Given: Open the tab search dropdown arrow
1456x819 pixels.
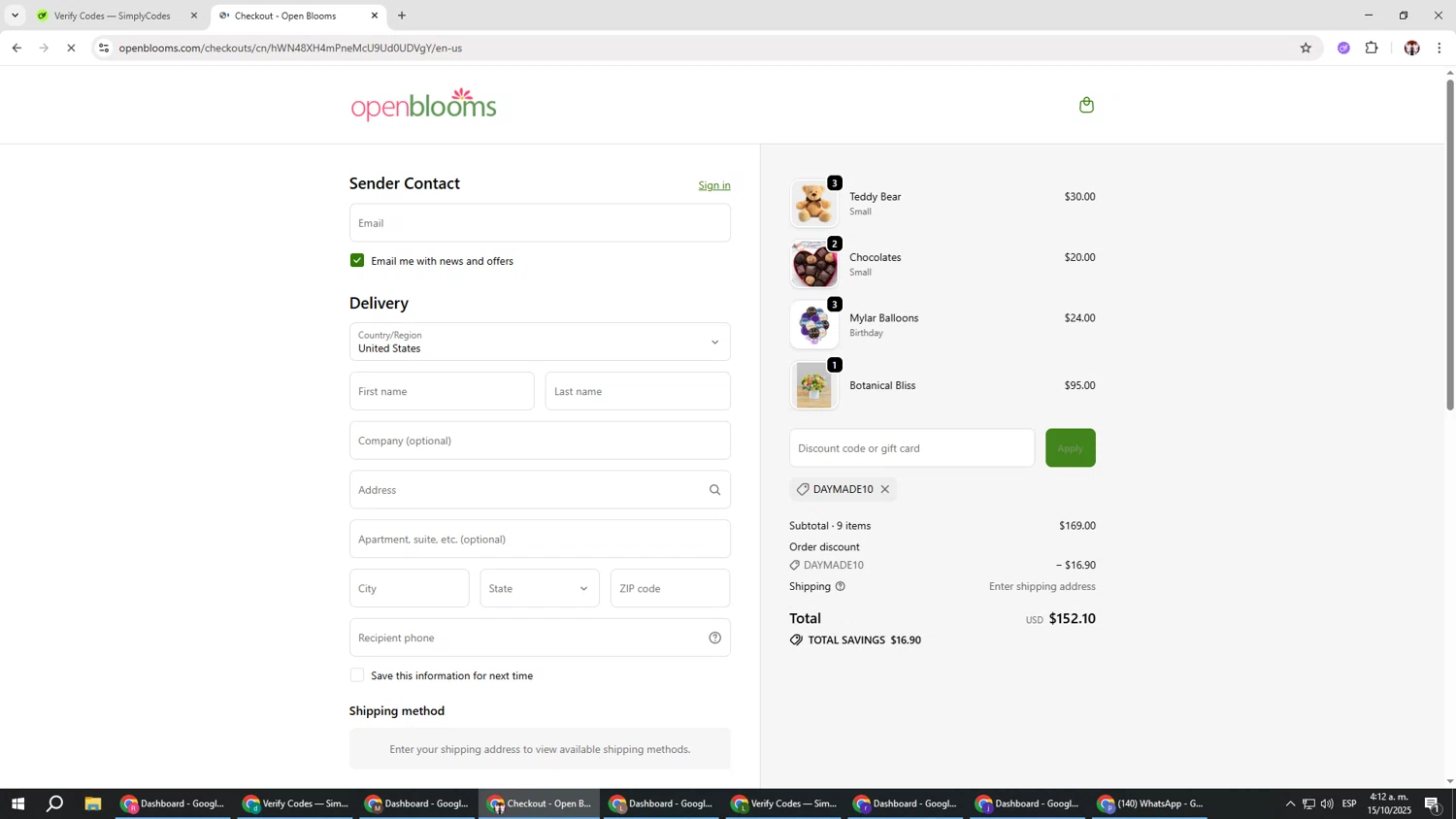Looking at the screenshot, I should [x=15, y=16].
